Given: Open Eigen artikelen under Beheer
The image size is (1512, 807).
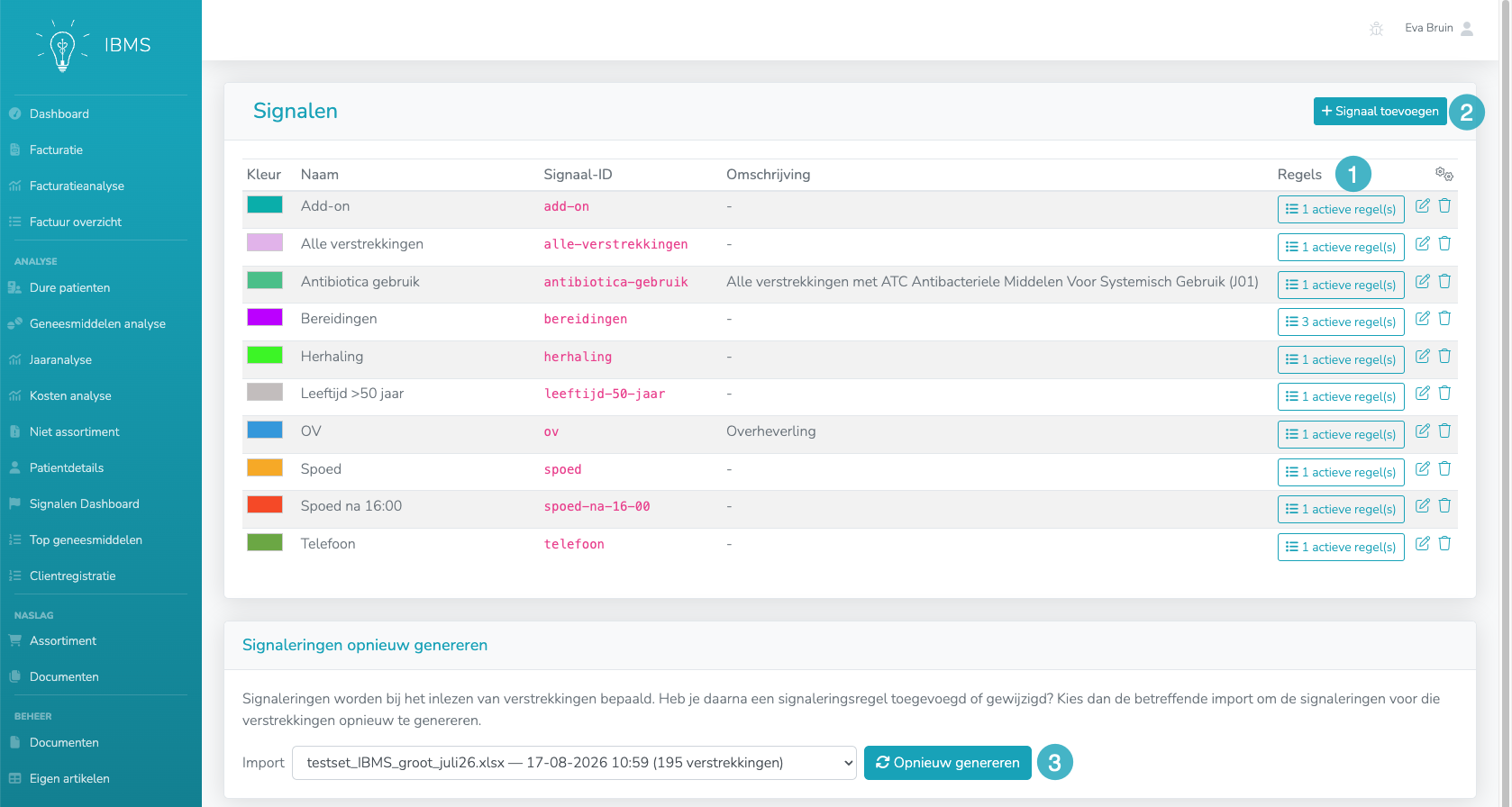Looking at the screenshot, I should tap(69, 779).
